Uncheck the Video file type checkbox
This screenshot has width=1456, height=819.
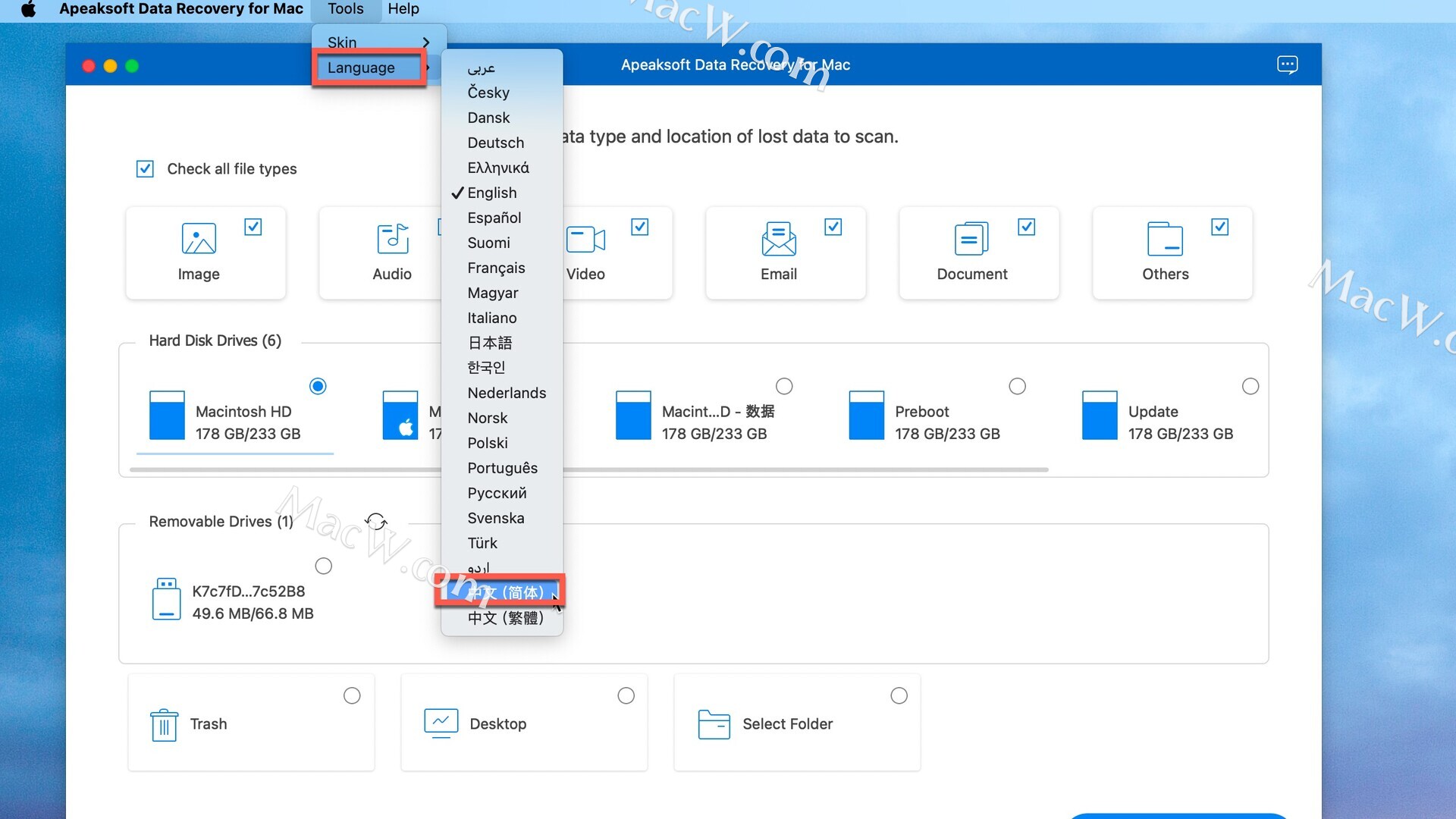pos(640,227)
